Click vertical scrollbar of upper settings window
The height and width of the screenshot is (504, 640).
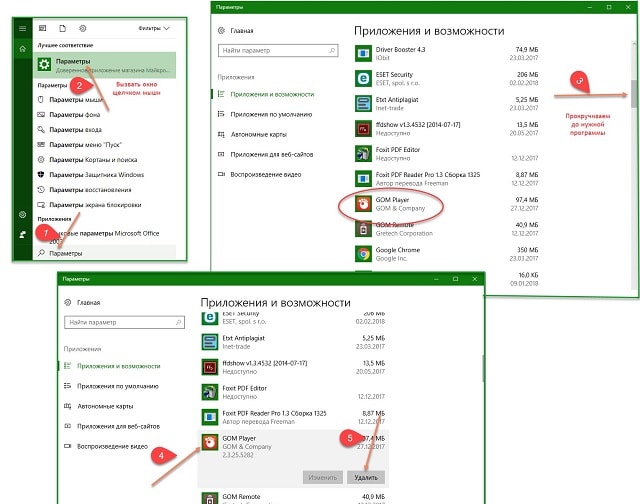(634, 94)
